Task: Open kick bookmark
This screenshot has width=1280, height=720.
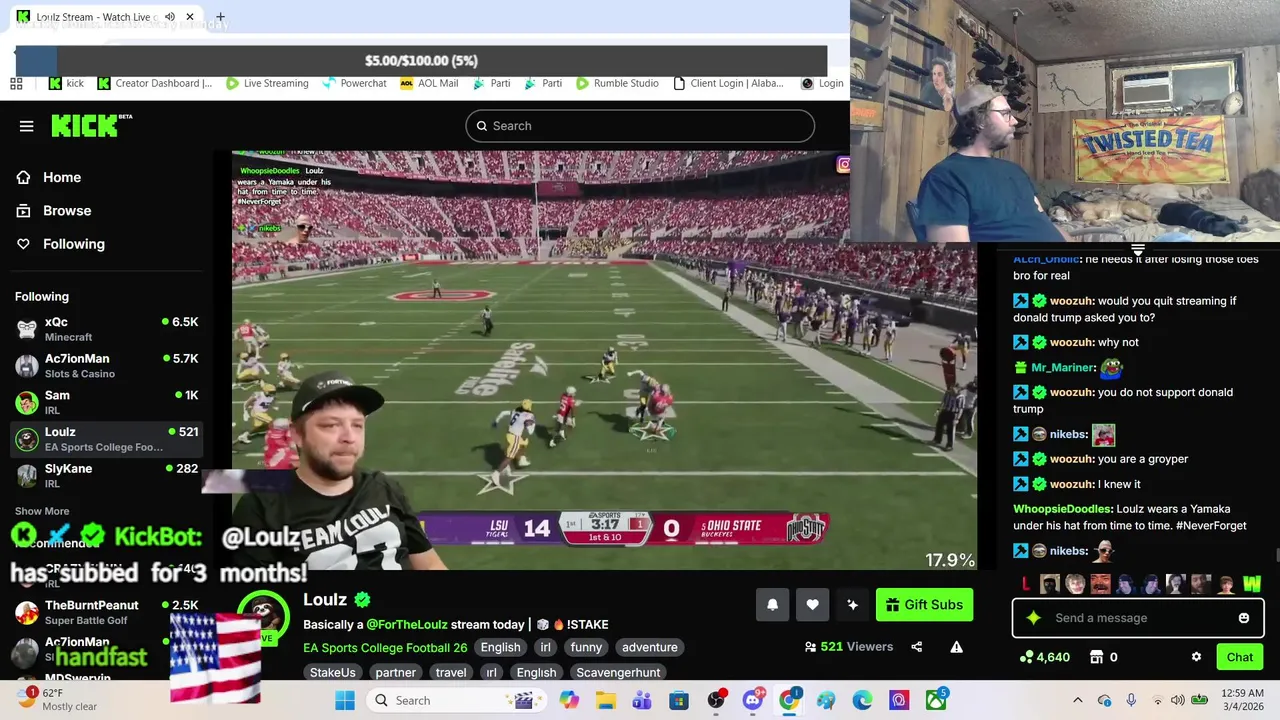Action: coord(67,84)
